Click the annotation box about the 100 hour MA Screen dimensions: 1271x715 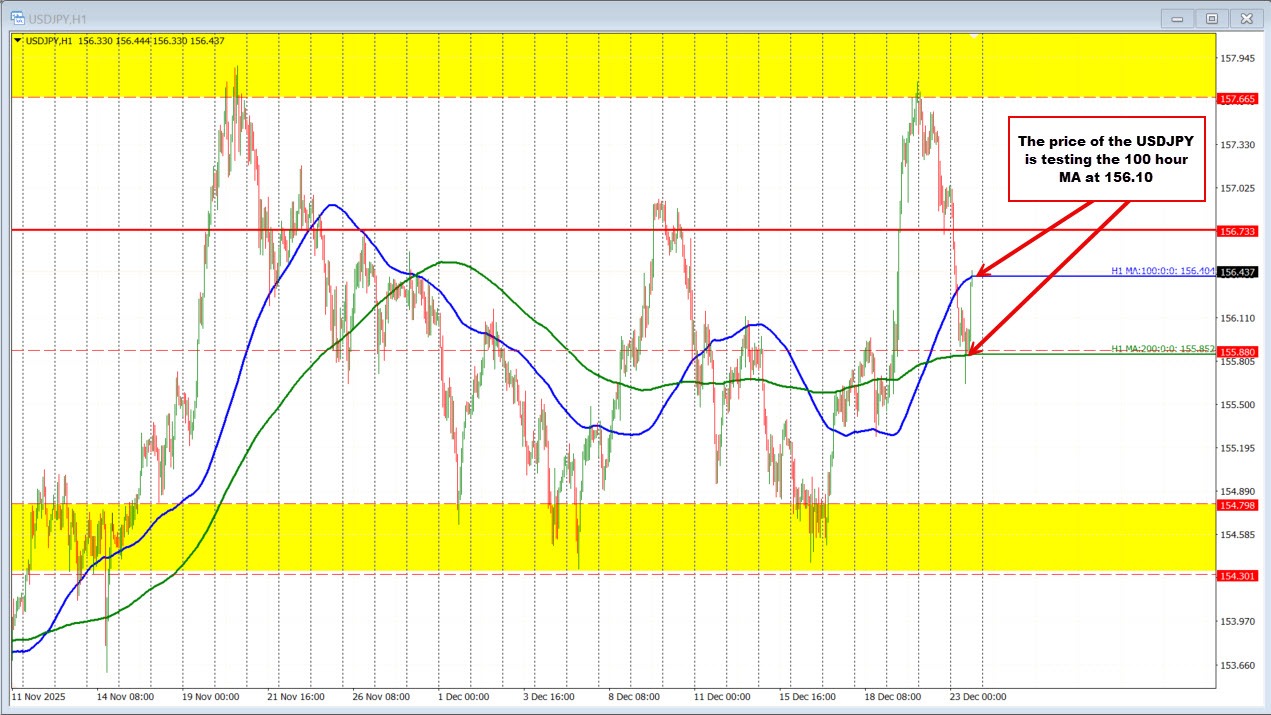click(x=1105, y=158)
